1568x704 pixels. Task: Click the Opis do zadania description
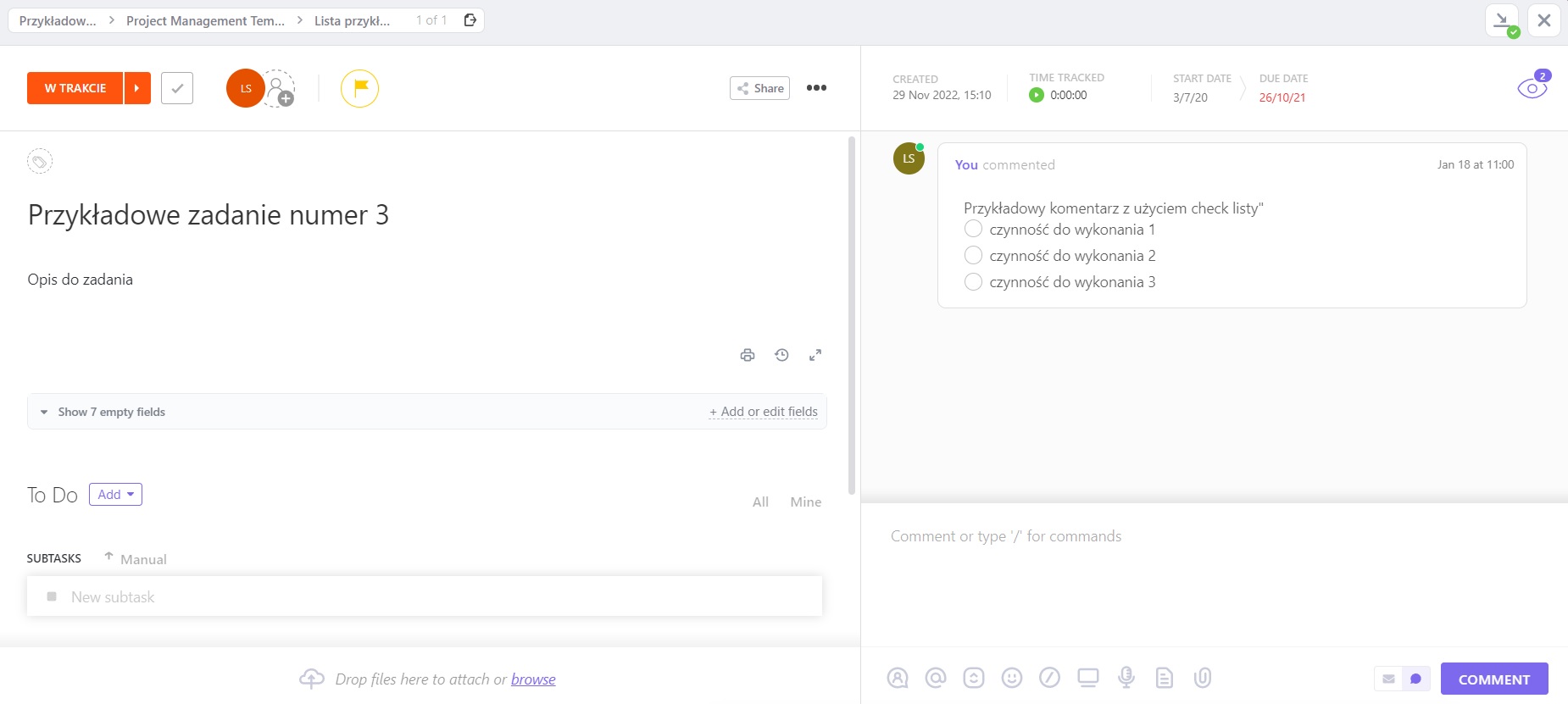tap(80, 280)
